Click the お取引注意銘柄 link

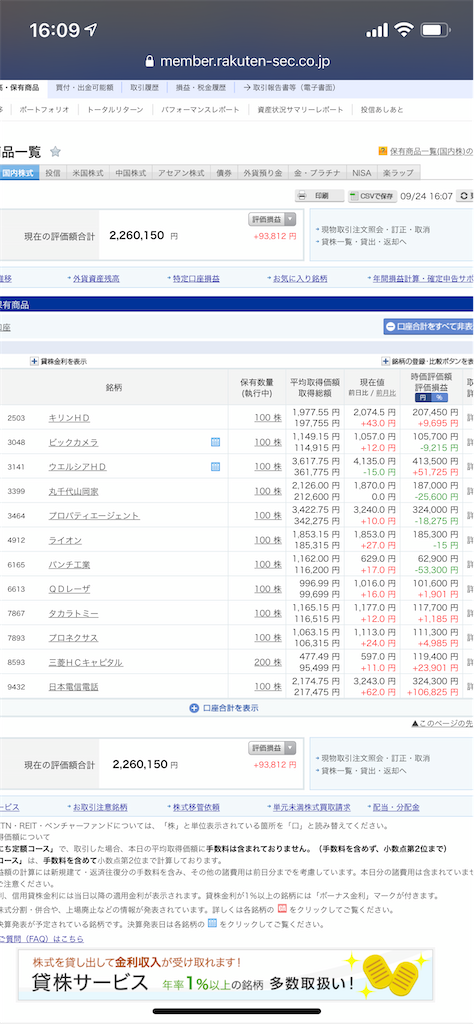(100, 807)
